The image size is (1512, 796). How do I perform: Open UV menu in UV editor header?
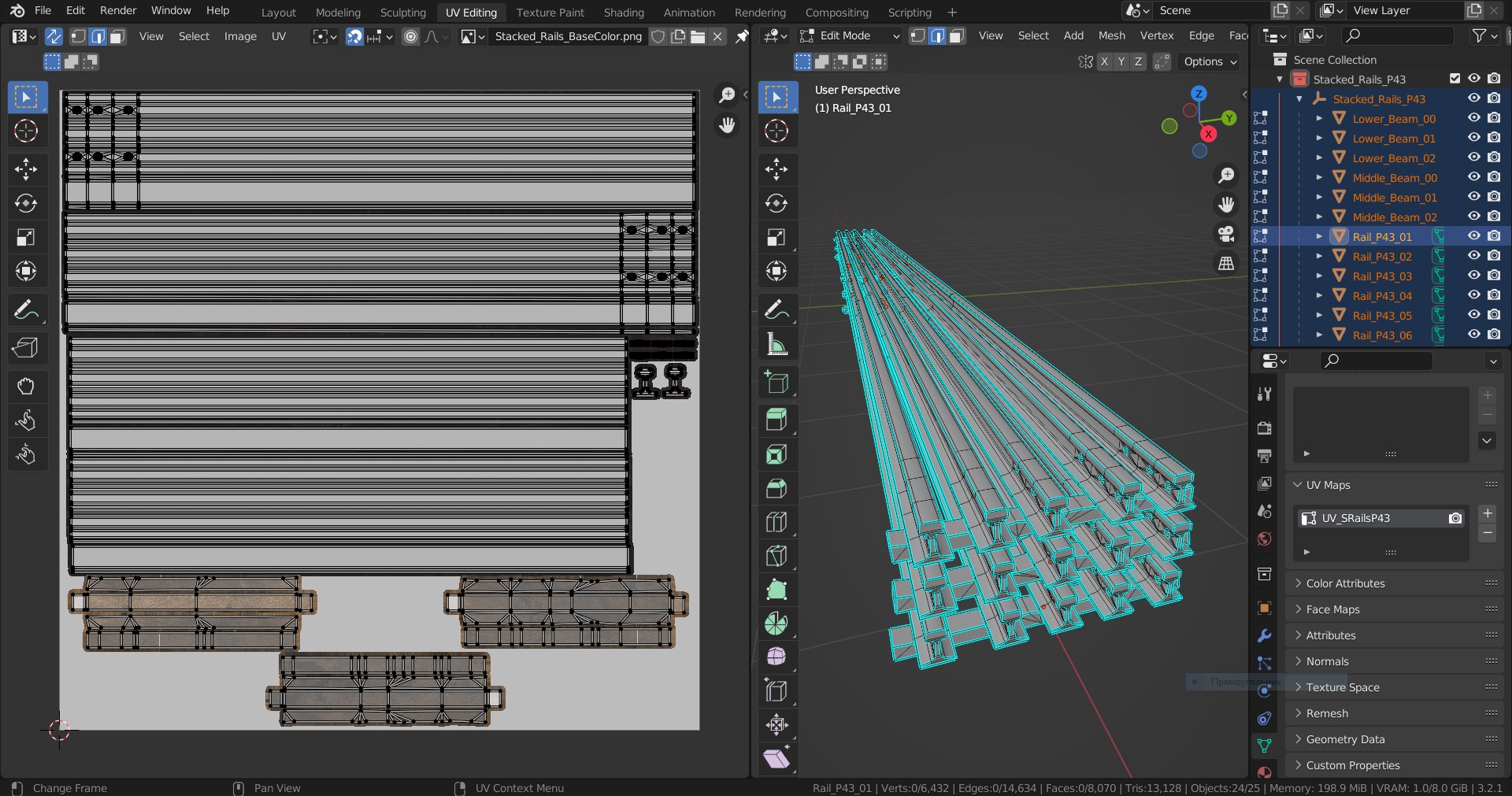pyautogui.click(x=279, y=36)
